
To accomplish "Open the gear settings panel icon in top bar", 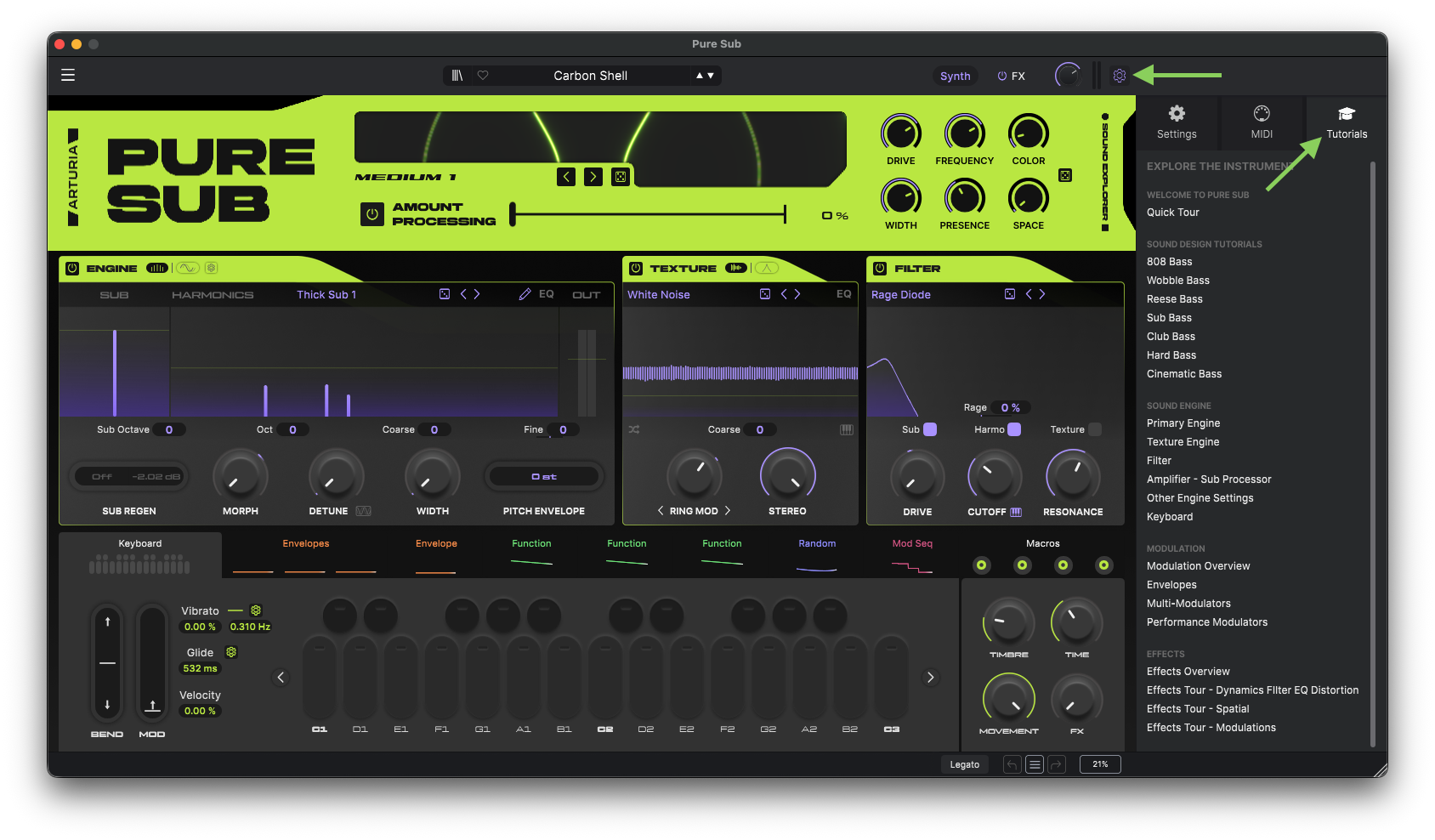I will click(1120, 76).
